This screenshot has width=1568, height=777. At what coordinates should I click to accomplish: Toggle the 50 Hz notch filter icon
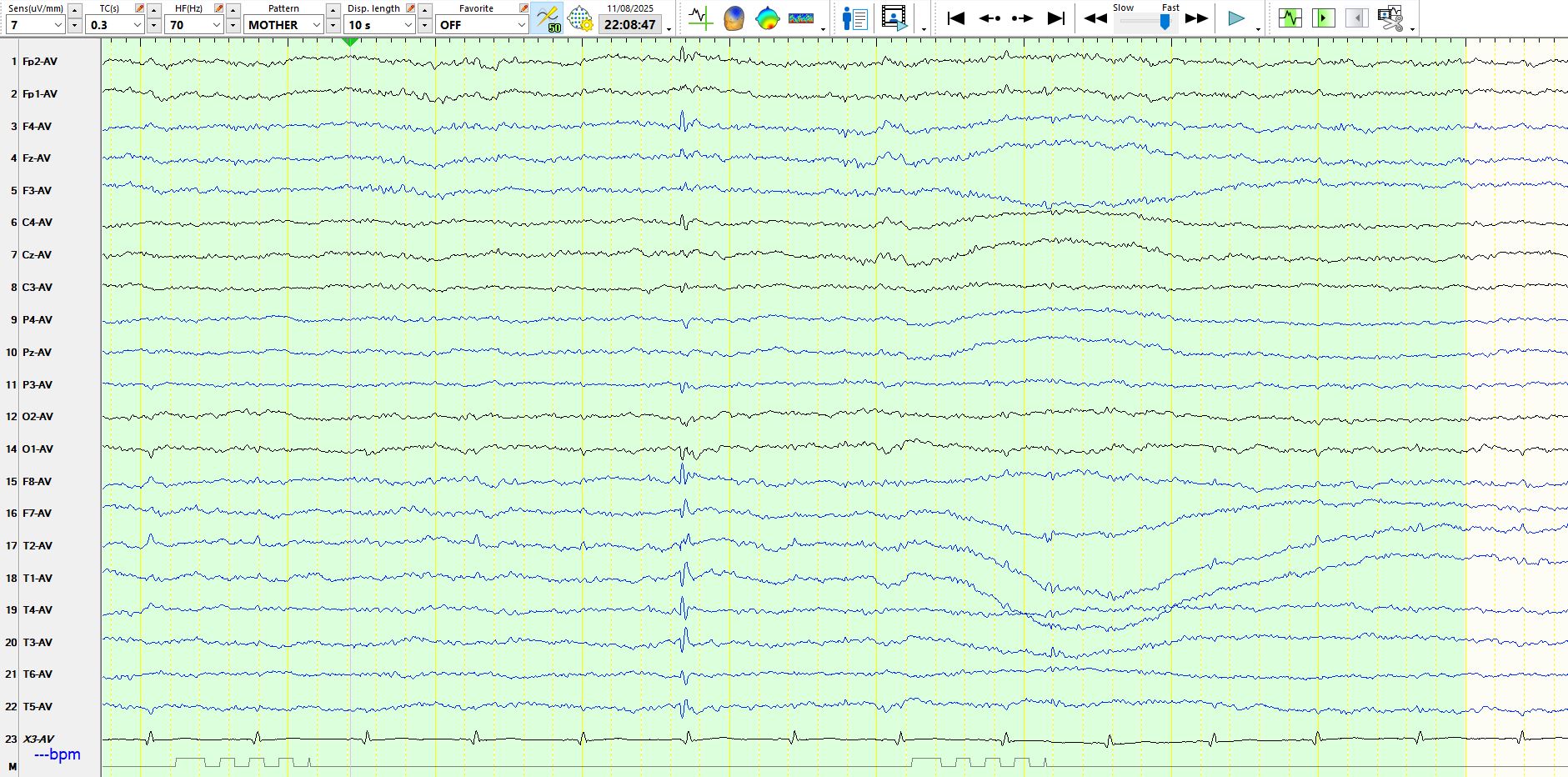click(x=548, y=18)
